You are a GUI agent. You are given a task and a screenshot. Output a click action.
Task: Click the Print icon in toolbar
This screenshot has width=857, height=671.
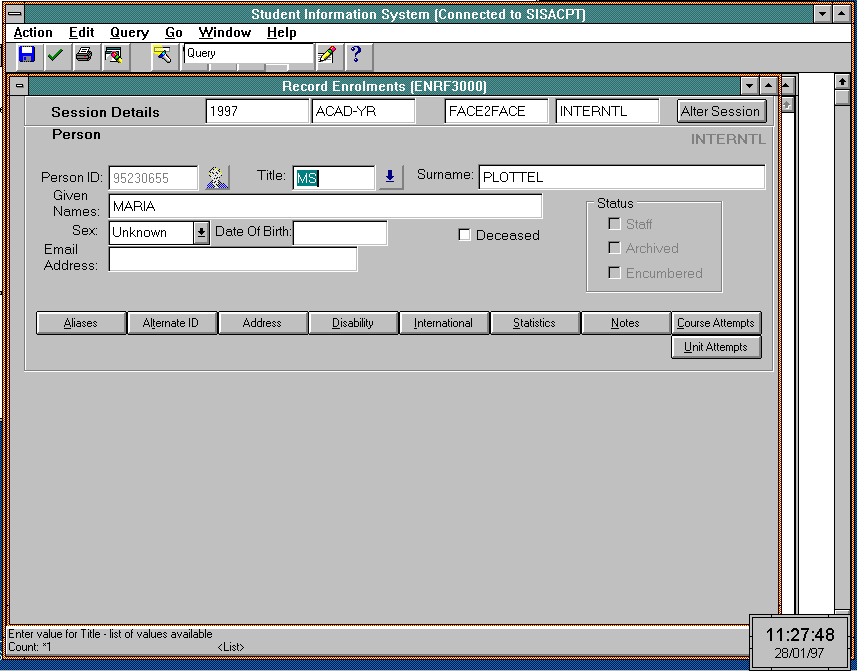coord(84,55)
